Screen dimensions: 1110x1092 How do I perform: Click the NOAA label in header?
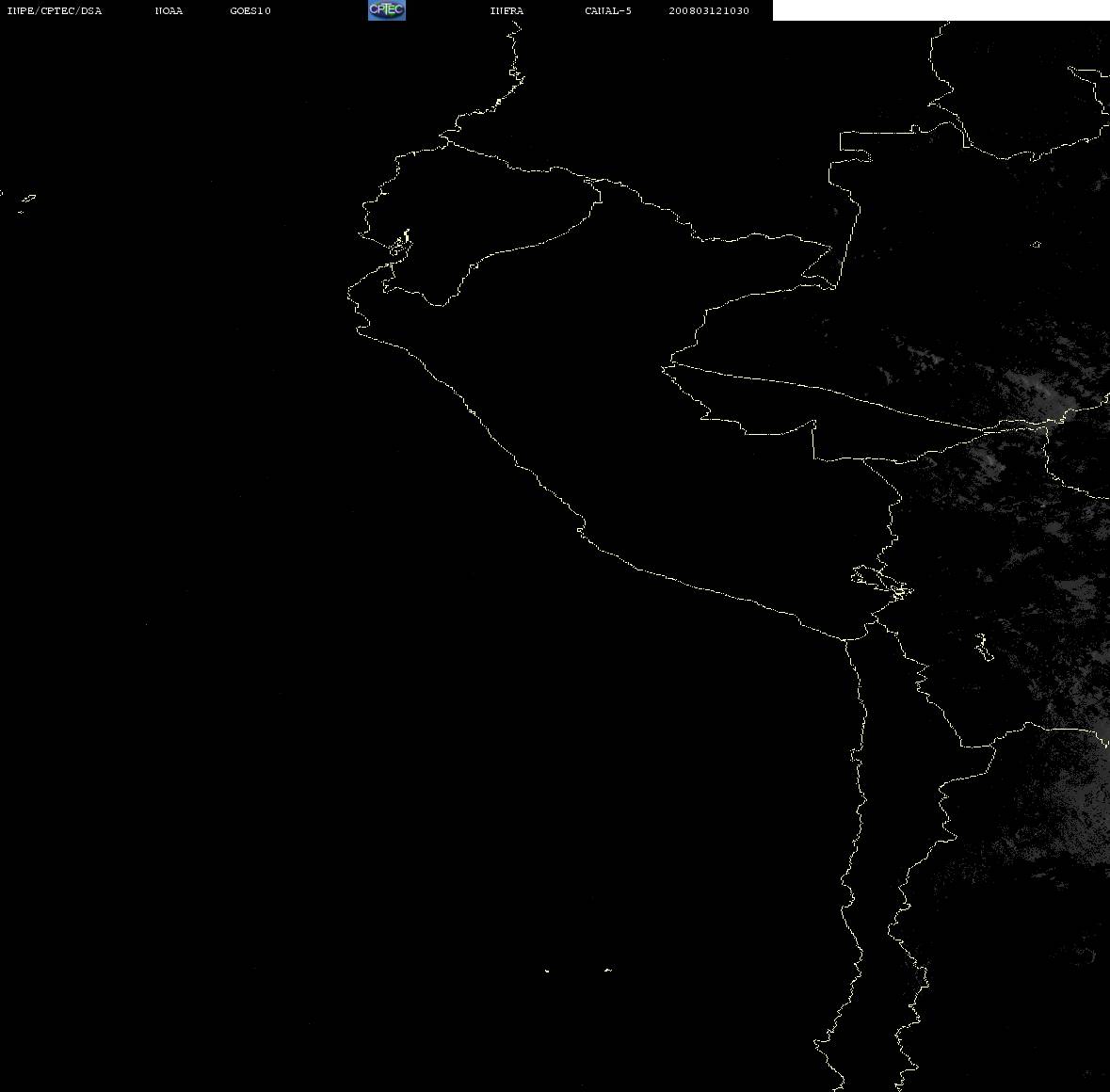[x=169, y=10]
